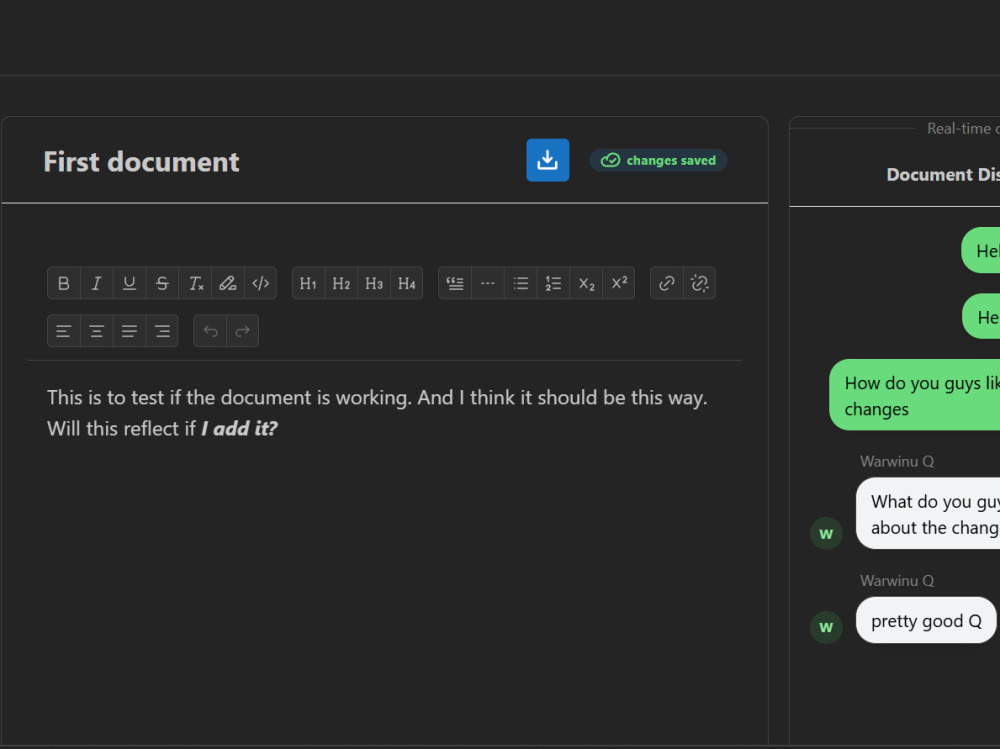Toggle subscript formatting
The width and height of the screenshot is (1000, 749).
[x=586, y=283]
